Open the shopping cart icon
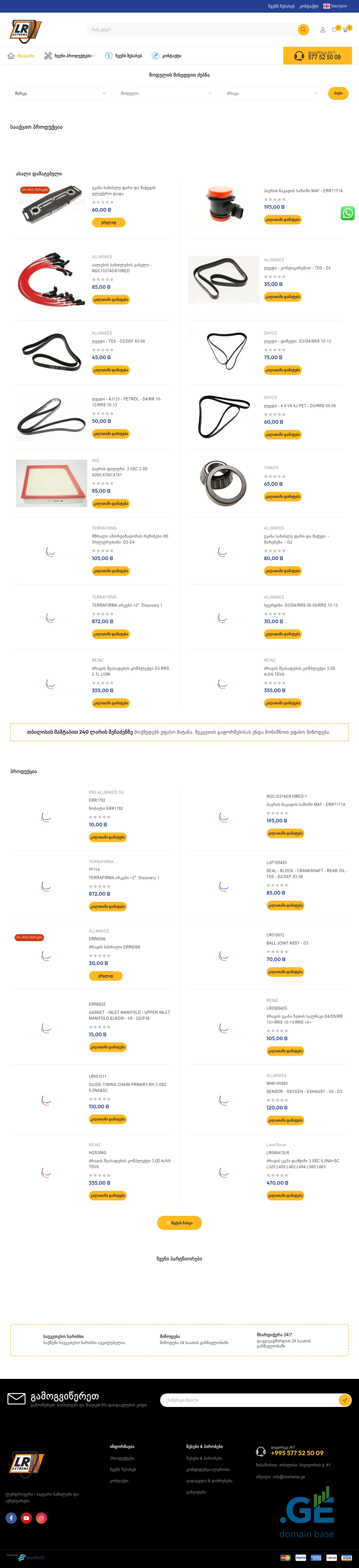359x1568 pixels. coord(345,30)
